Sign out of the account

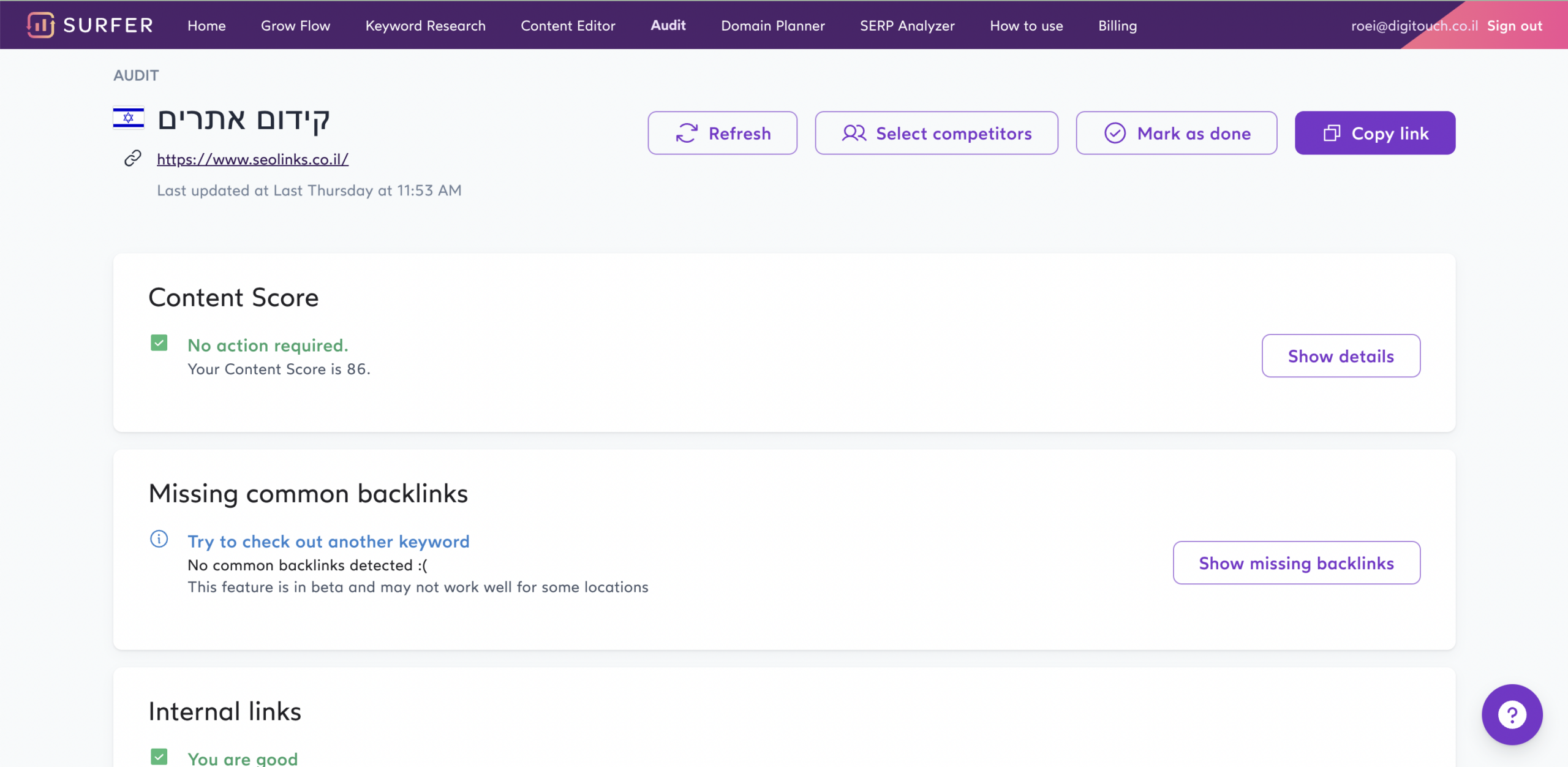(1515, 26)
